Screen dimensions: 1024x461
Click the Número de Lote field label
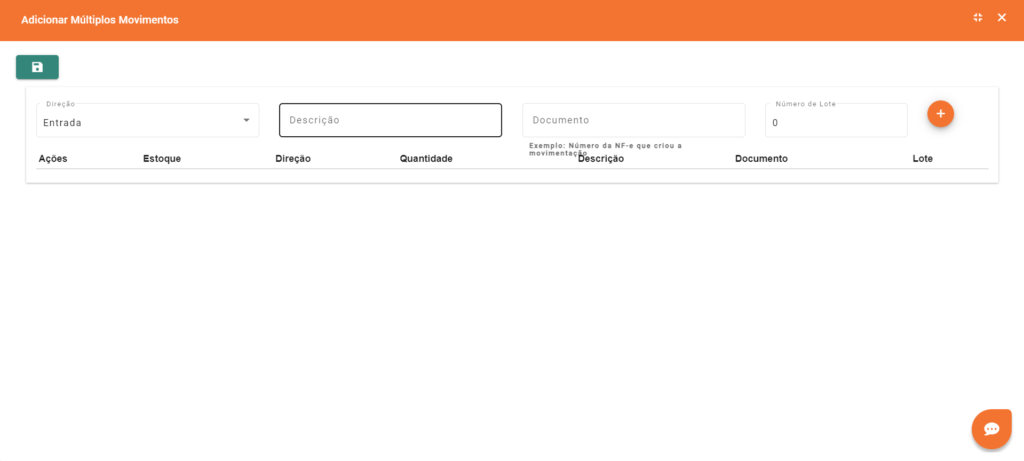pyautogui.click(x=805, y=104)
